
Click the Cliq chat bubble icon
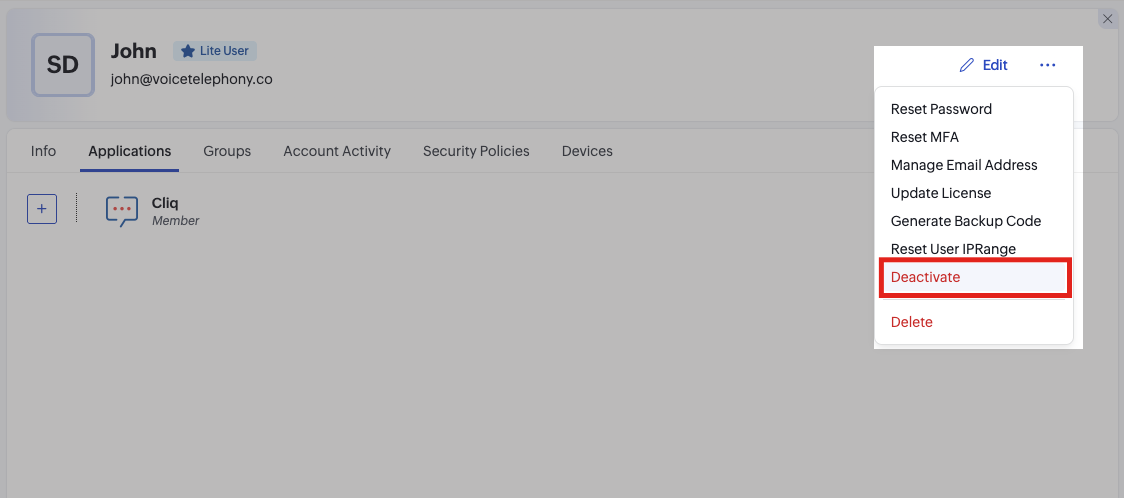[x=122, y=211]
